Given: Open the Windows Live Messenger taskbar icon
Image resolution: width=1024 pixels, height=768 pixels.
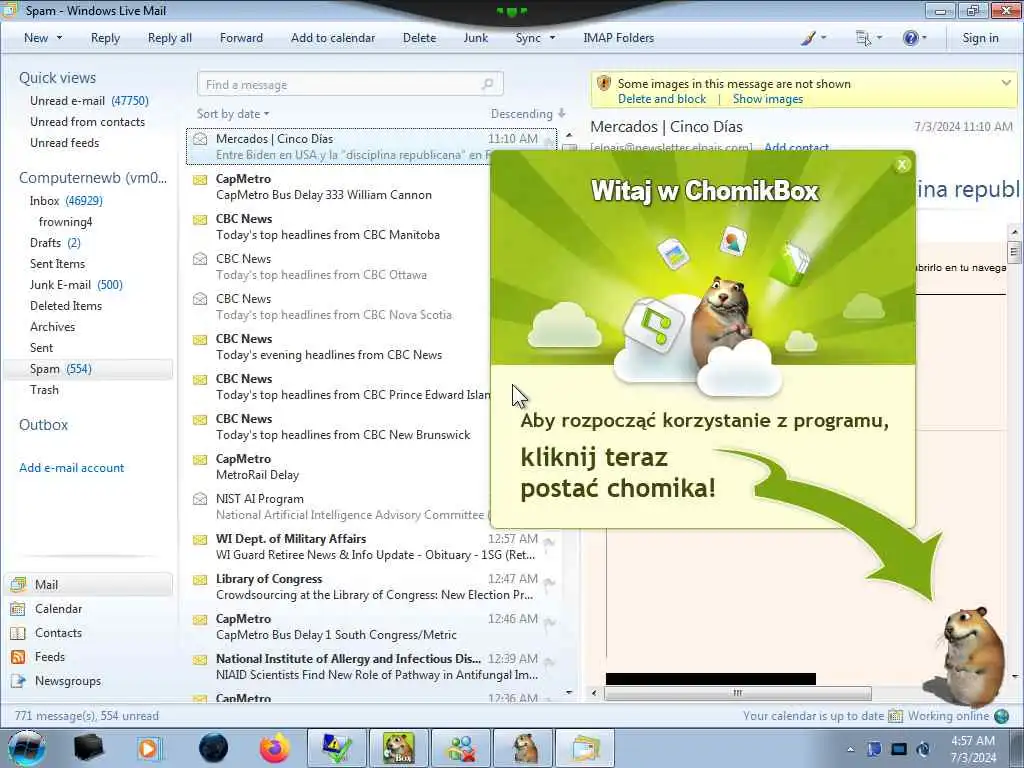Looking at the screenshot, I should (x=461, y=748).
